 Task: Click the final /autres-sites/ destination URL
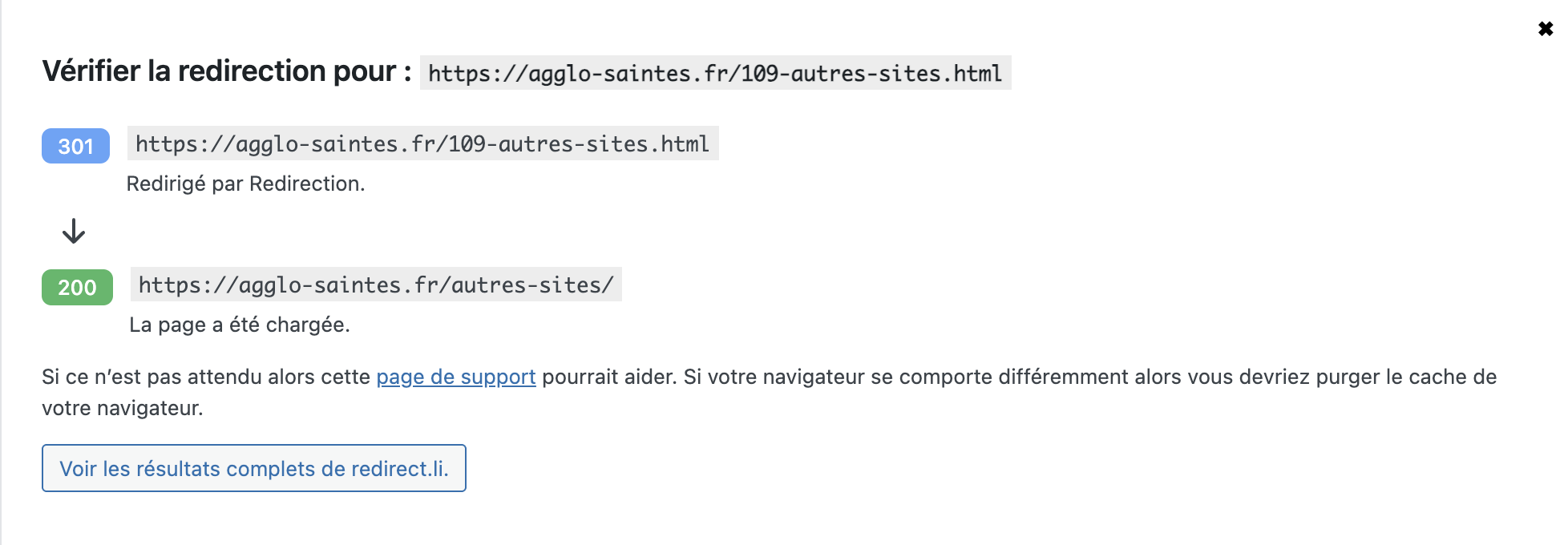pyautogui.click(x=375, y=285)
